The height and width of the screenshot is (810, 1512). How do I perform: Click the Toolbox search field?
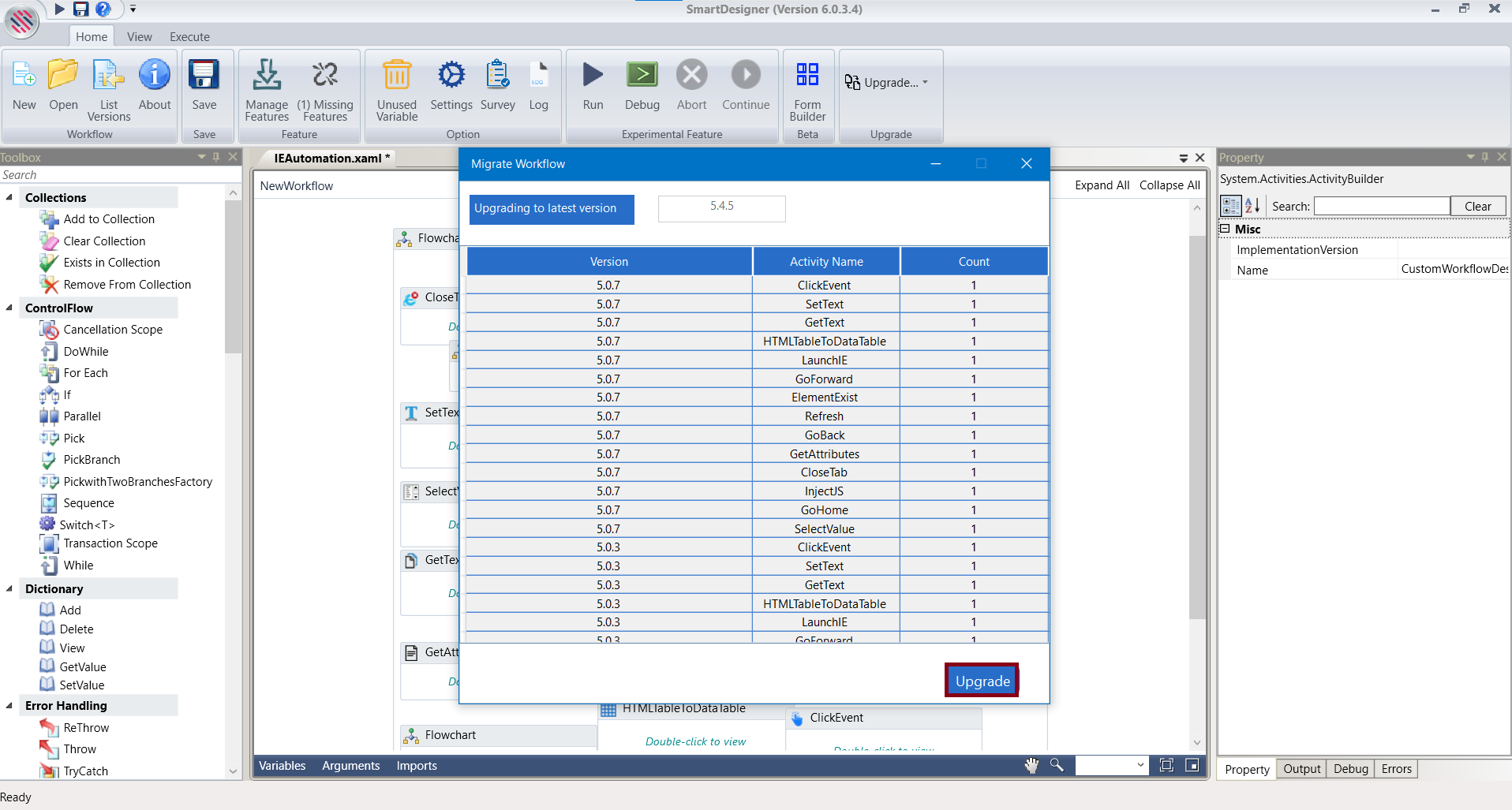[110, 175]
